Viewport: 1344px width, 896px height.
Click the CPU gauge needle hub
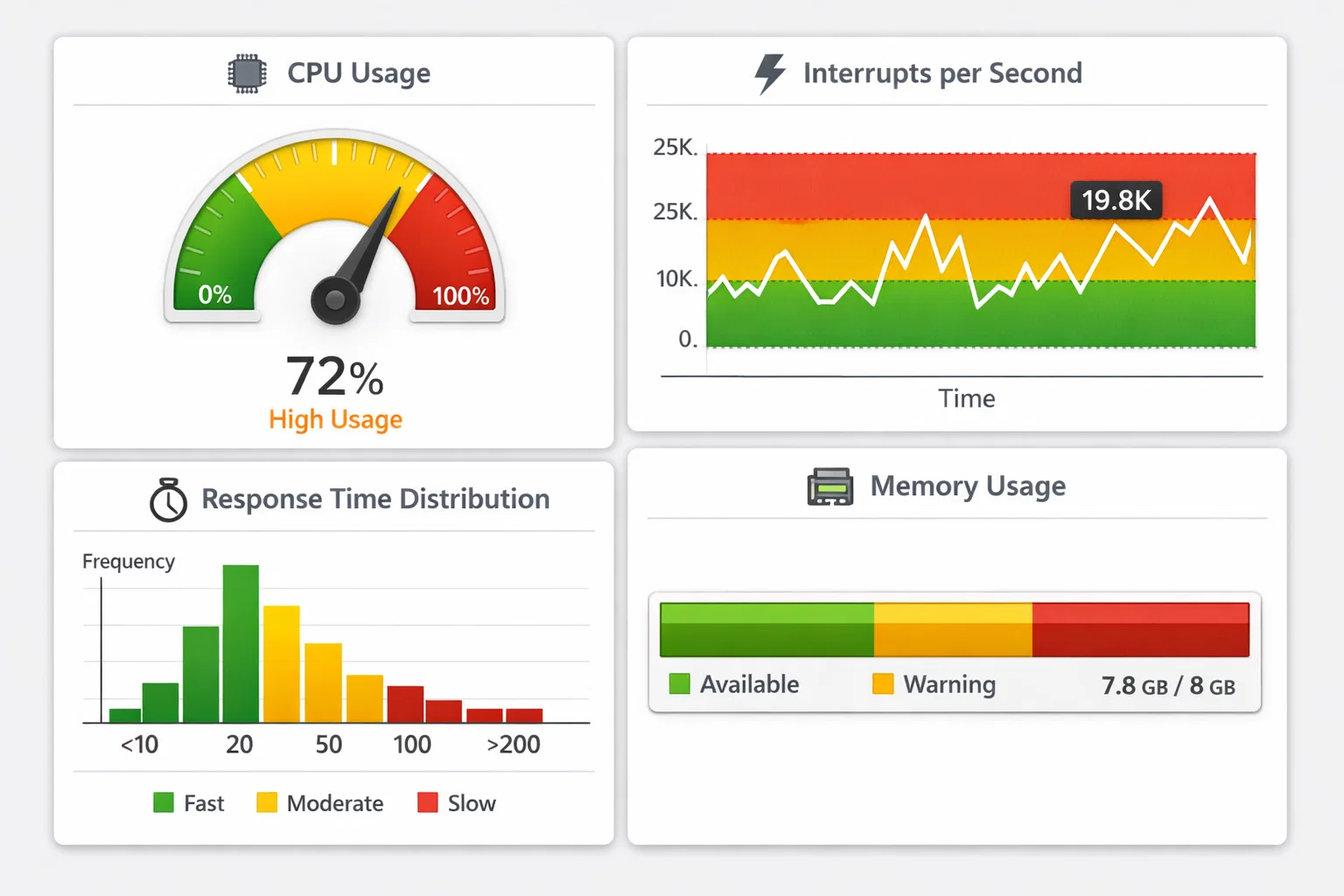coord(335,300)
